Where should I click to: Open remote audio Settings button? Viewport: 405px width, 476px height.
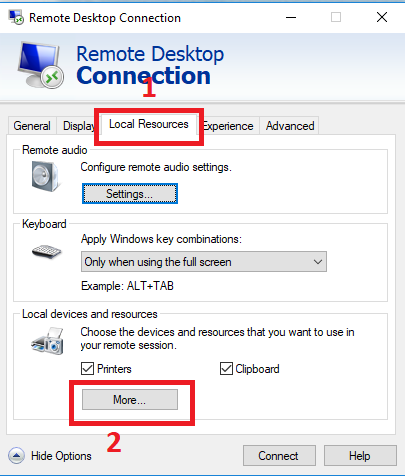(x=130, y=194)
